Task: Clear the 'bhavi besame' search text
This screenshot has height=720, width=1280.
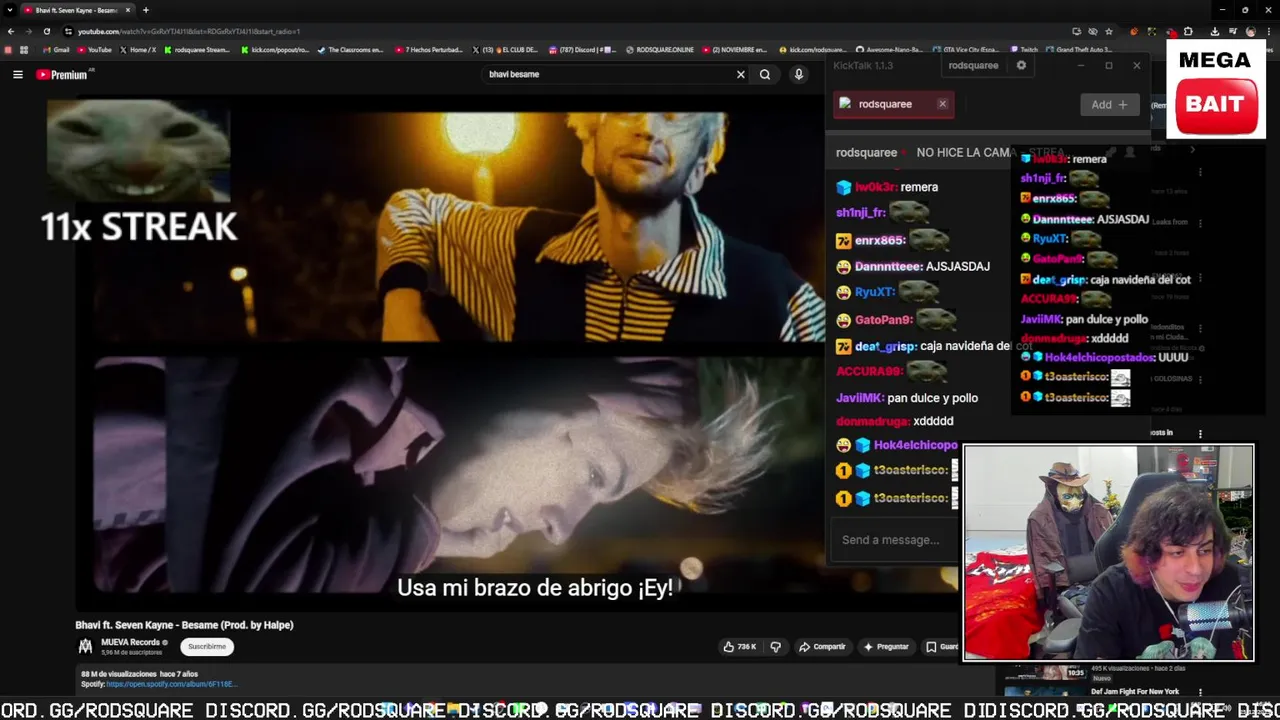Action: (x=741, y=74)
